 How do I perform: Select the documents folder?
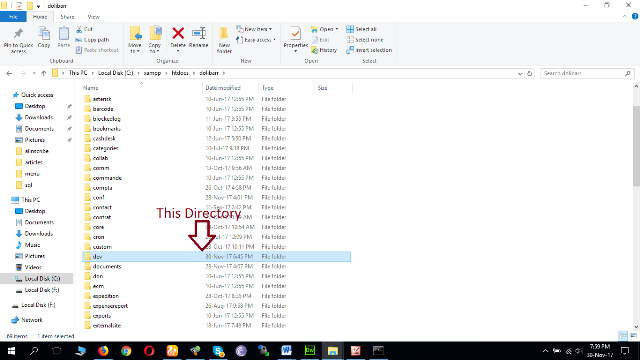pyautogui.click(x=107, y=267)
